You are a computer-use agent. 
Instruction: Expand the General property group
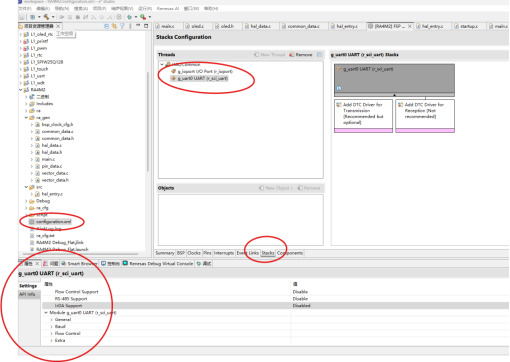click(x=51, y=320)
